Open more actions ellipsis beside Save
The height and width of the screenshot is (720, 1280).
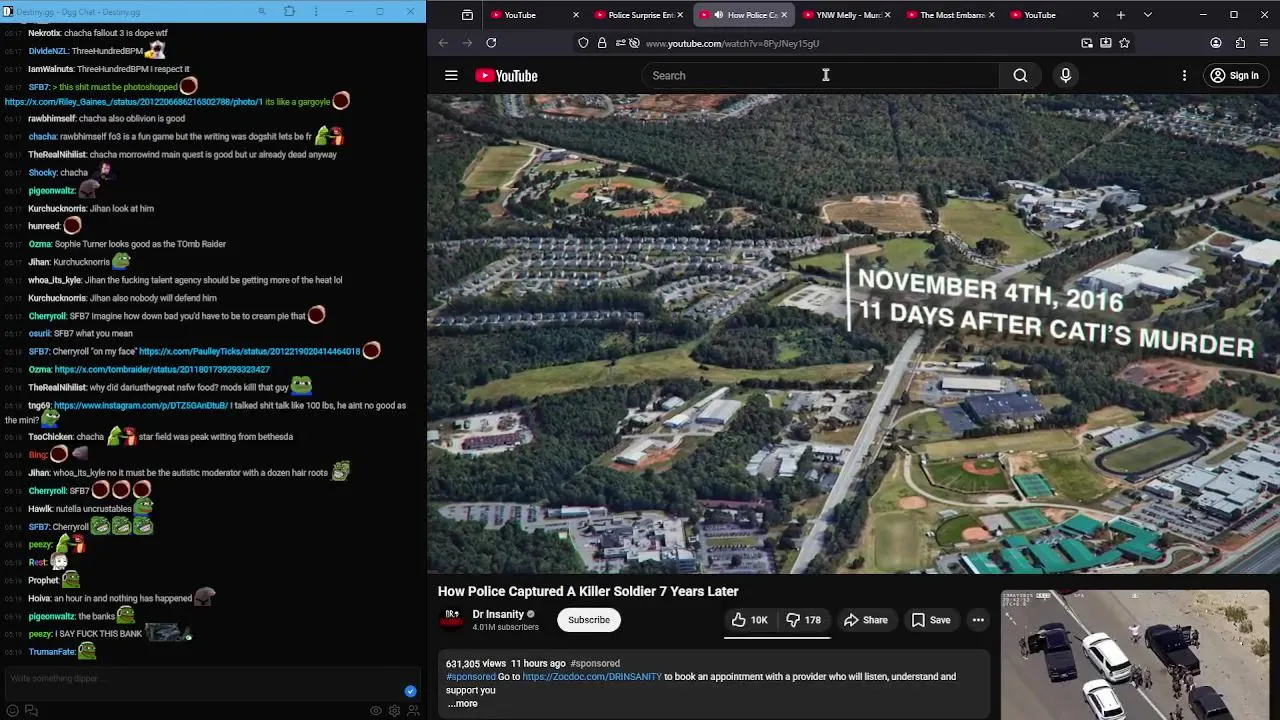click(978, 620)
